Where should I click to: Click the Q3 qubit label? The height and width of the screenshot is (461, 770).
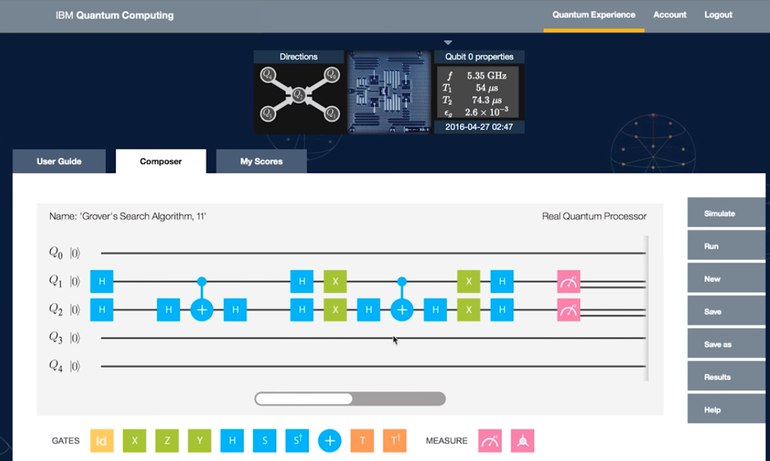(56, 338)
